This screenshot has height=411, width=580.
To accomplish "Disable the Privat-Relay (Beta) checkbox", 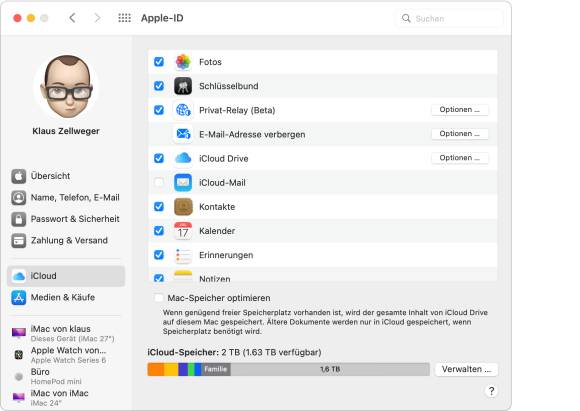I will pos(159,110).
